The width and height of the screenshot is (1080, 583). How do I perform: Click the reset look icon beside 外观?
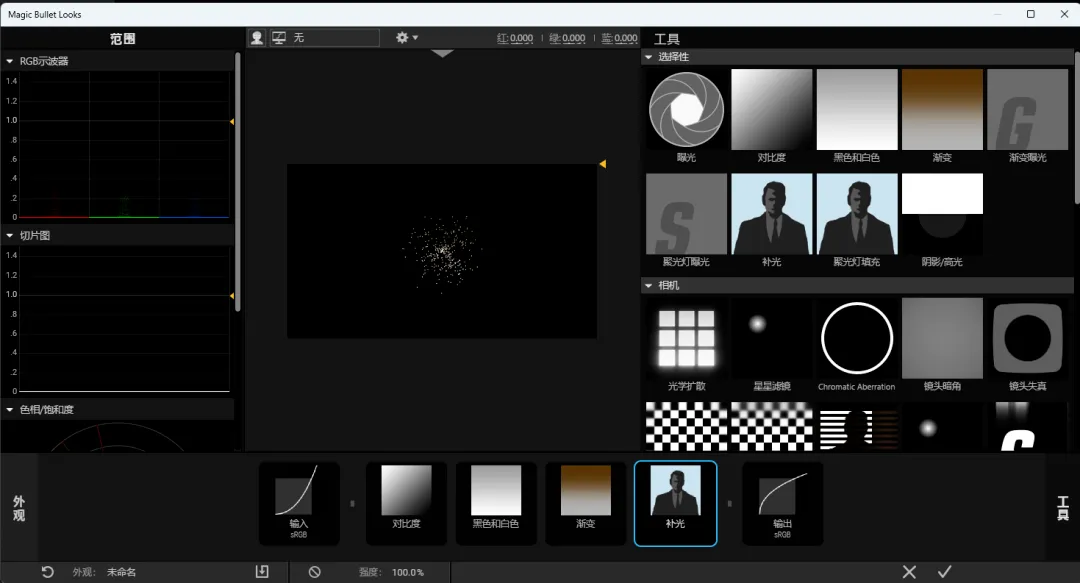pos(48,572)
